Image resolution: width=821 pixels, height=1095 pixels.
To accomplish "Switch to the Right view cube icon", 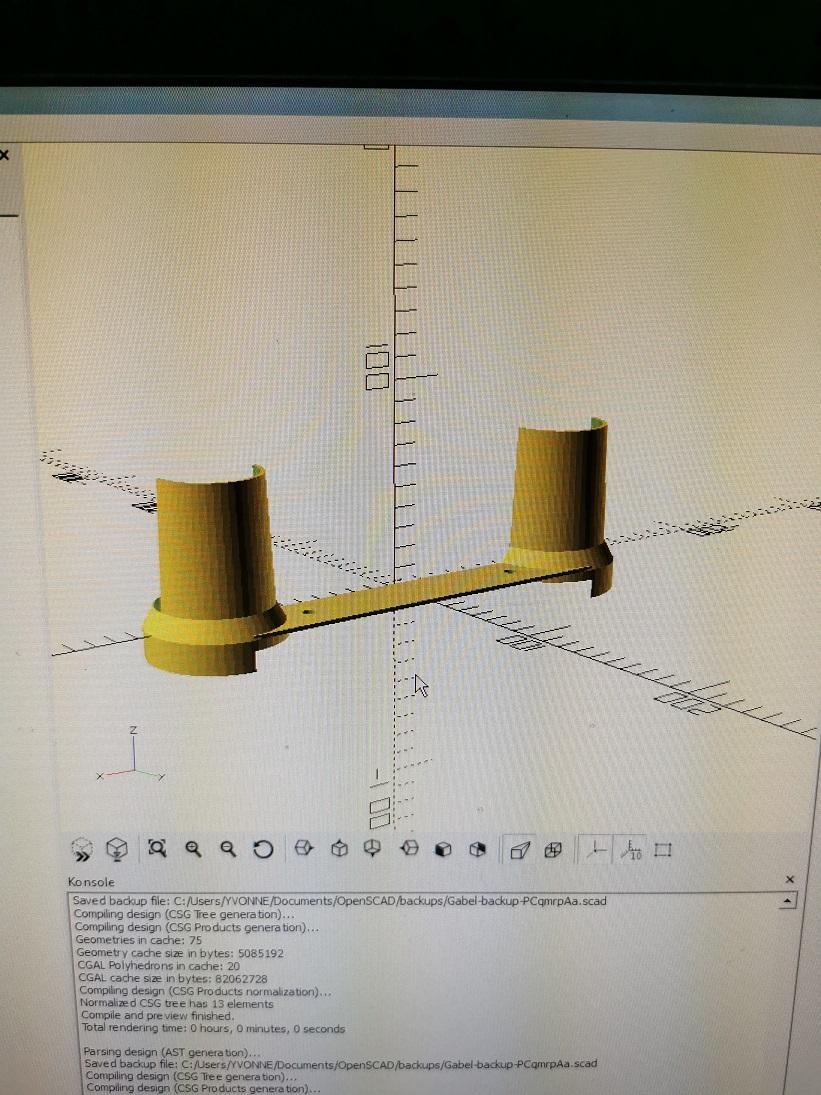I will 304,849.
